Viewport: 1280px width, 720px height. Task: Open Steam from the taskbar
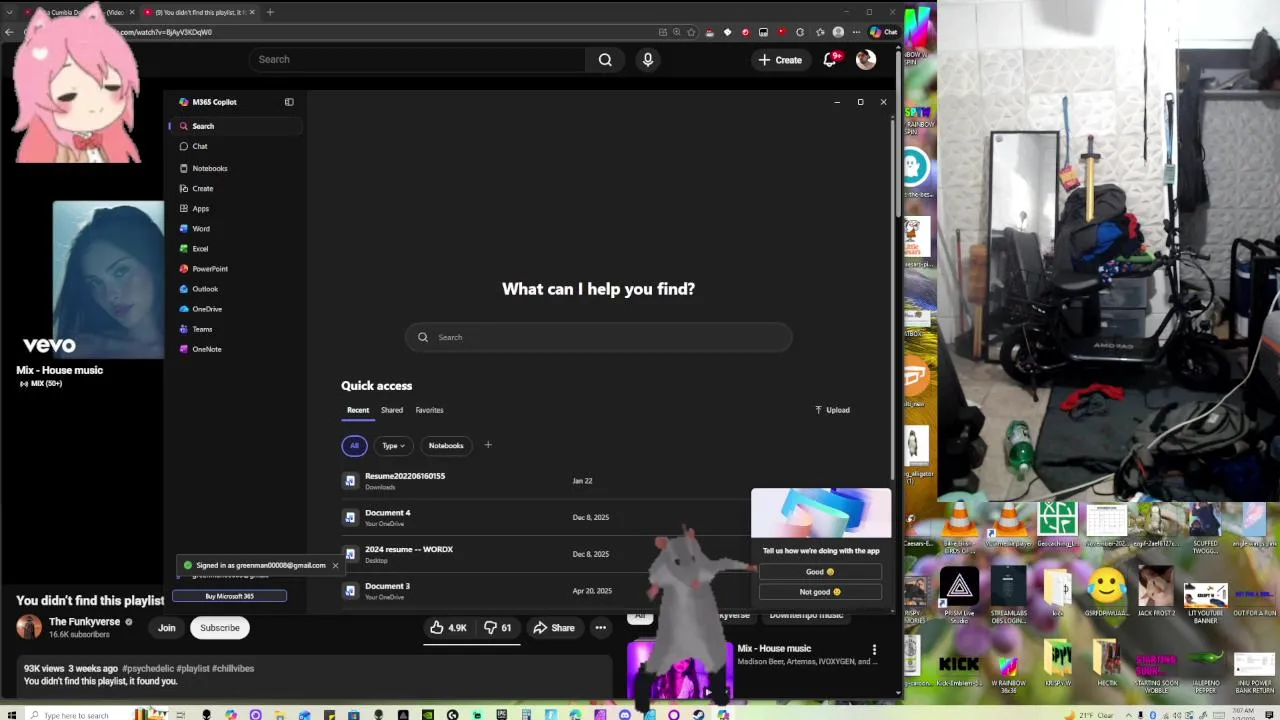point(698,715)
